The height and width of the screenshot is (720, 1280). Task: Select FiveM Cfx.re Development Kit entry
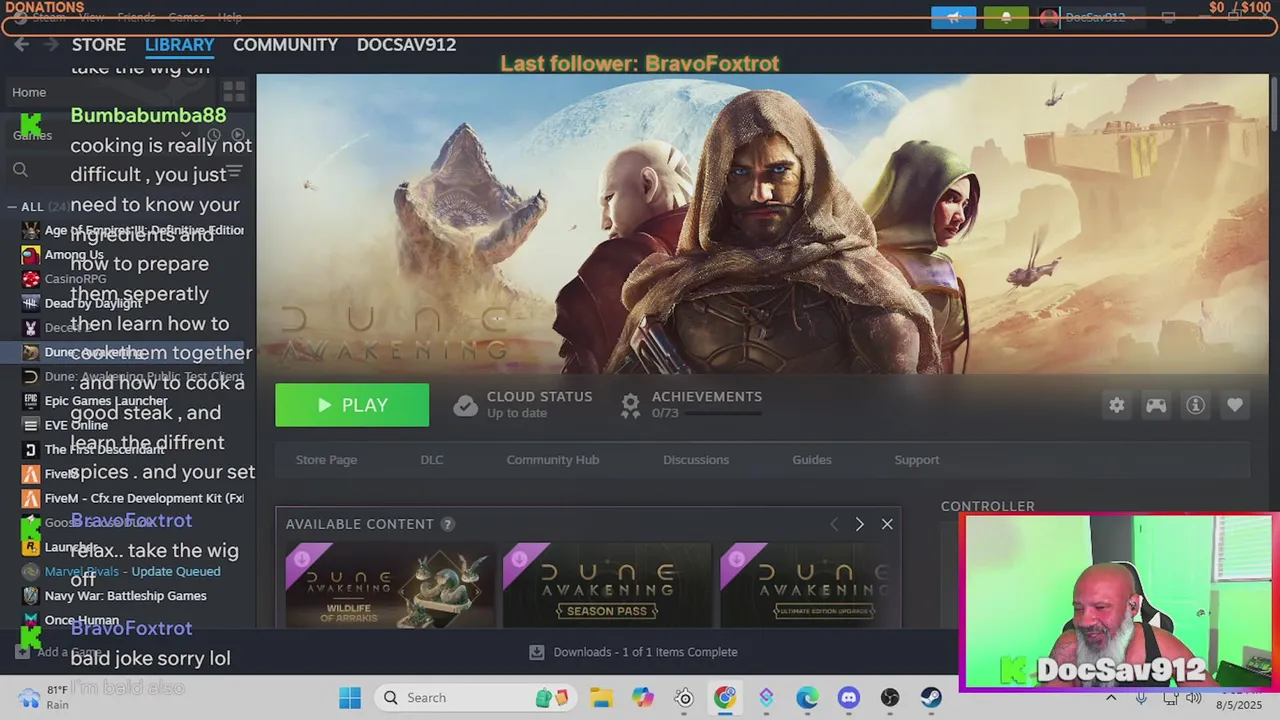click(132, 498)
